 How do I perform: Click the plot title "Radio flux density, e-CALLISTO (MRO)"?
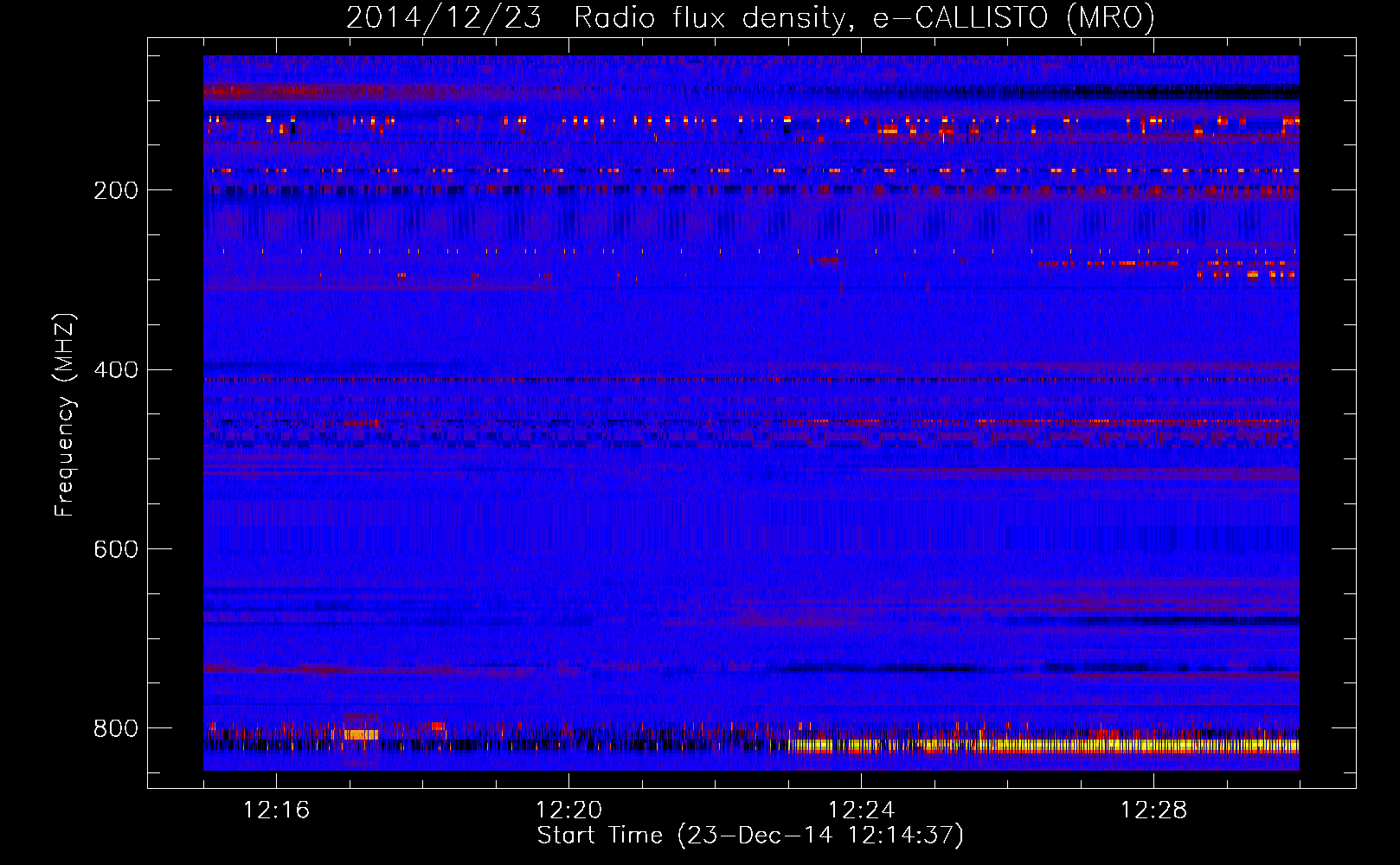pyautogui.click(x=864, y=17)
